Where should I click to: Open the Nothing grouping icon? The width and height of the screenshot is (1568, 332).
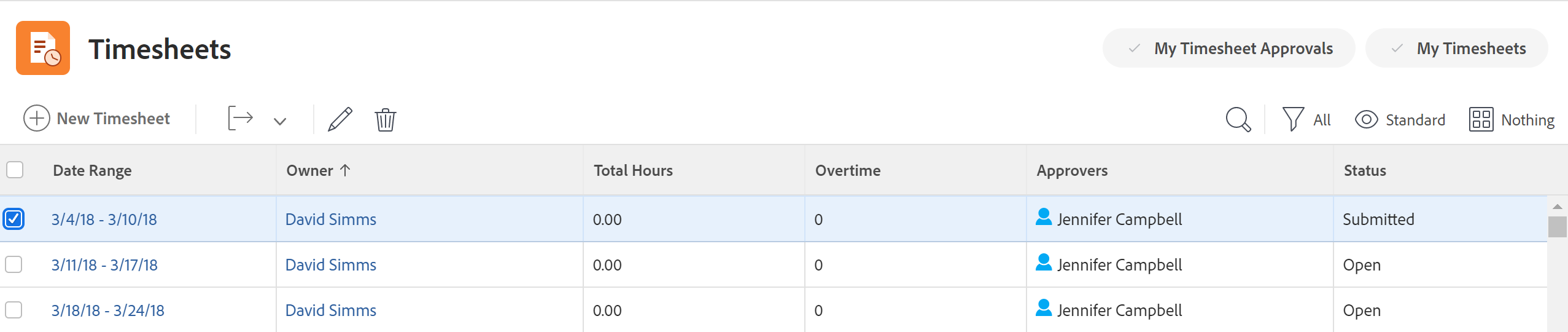[1481, 119]
